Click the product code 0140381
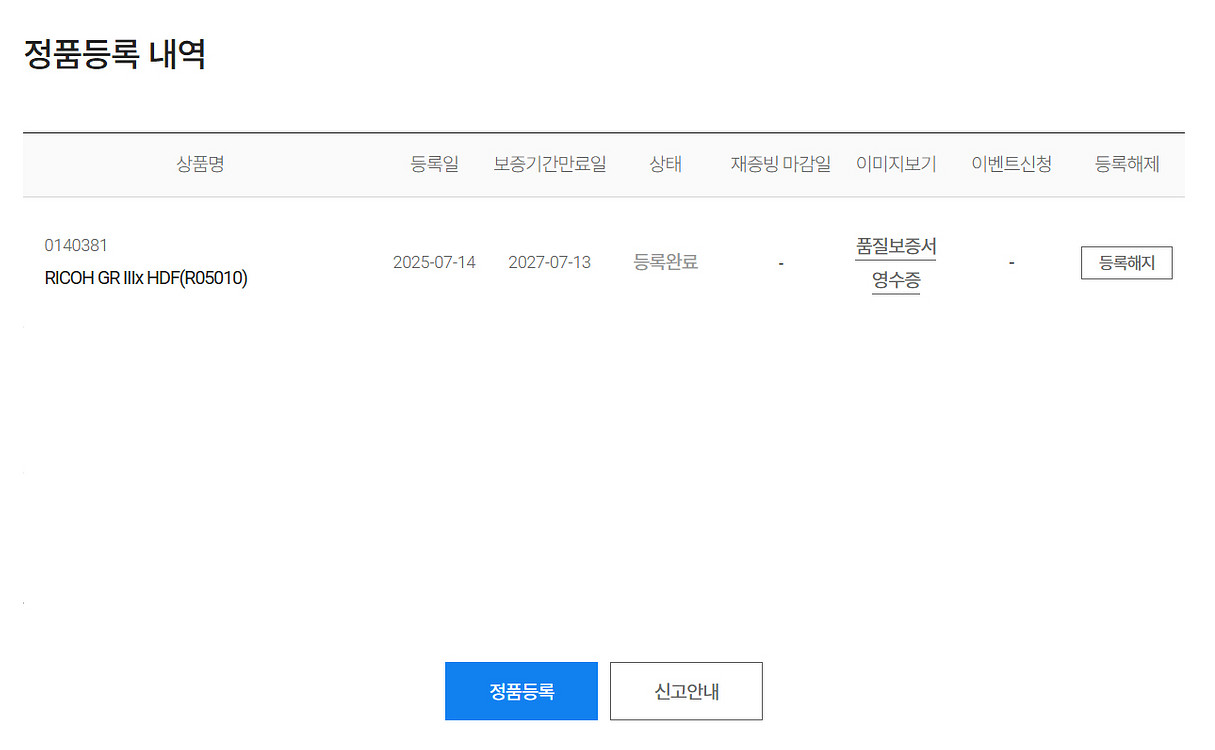This screenshot has height=750, width=1215. 76,245
